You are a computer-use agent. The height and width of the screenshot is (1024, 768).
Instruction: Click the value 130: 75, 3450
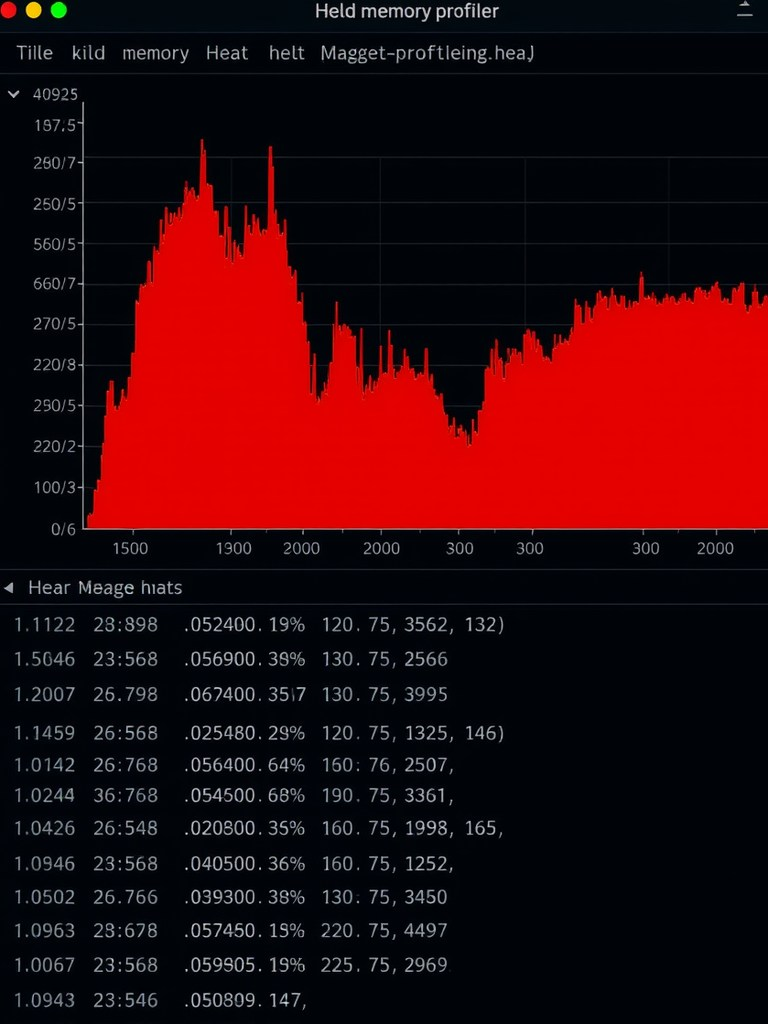[x=384, y=896]
